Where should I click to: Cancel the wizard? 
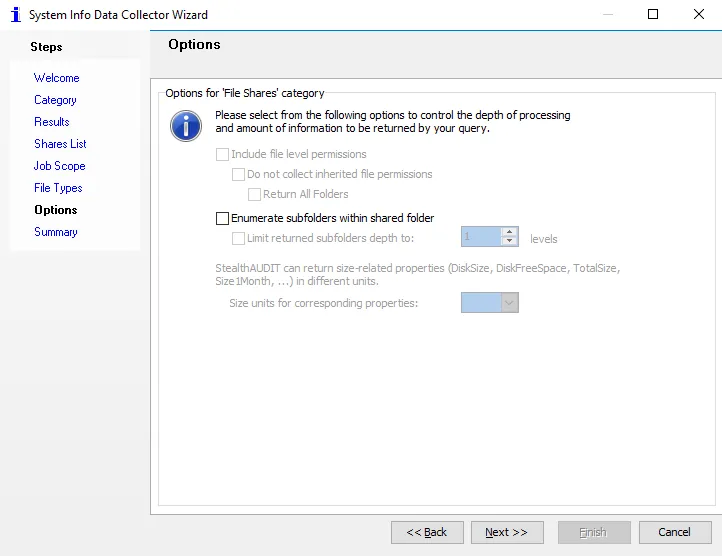[675, 532]
